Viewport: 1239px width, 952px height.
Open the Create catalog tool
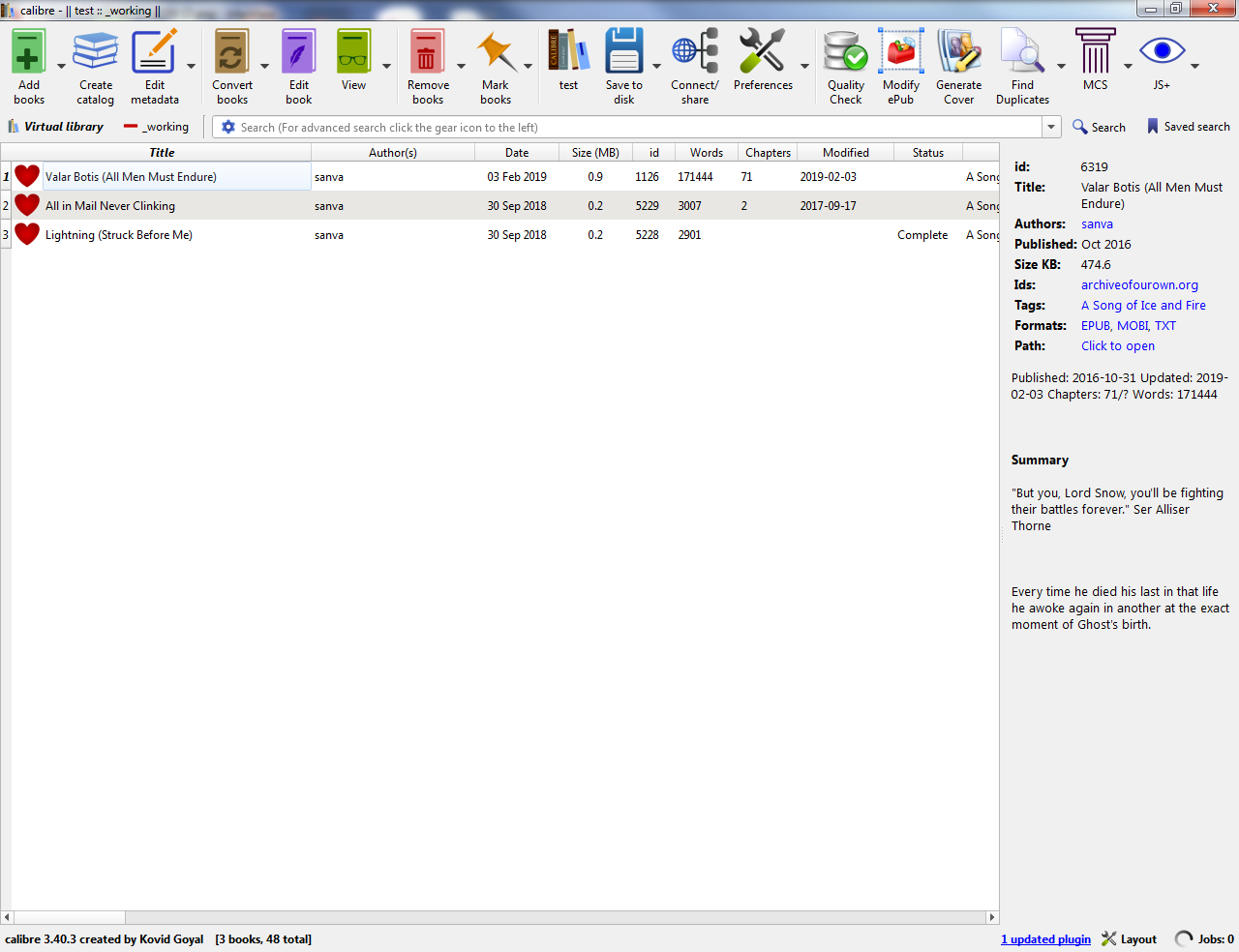pyautogui.click(x=96, y=52)
